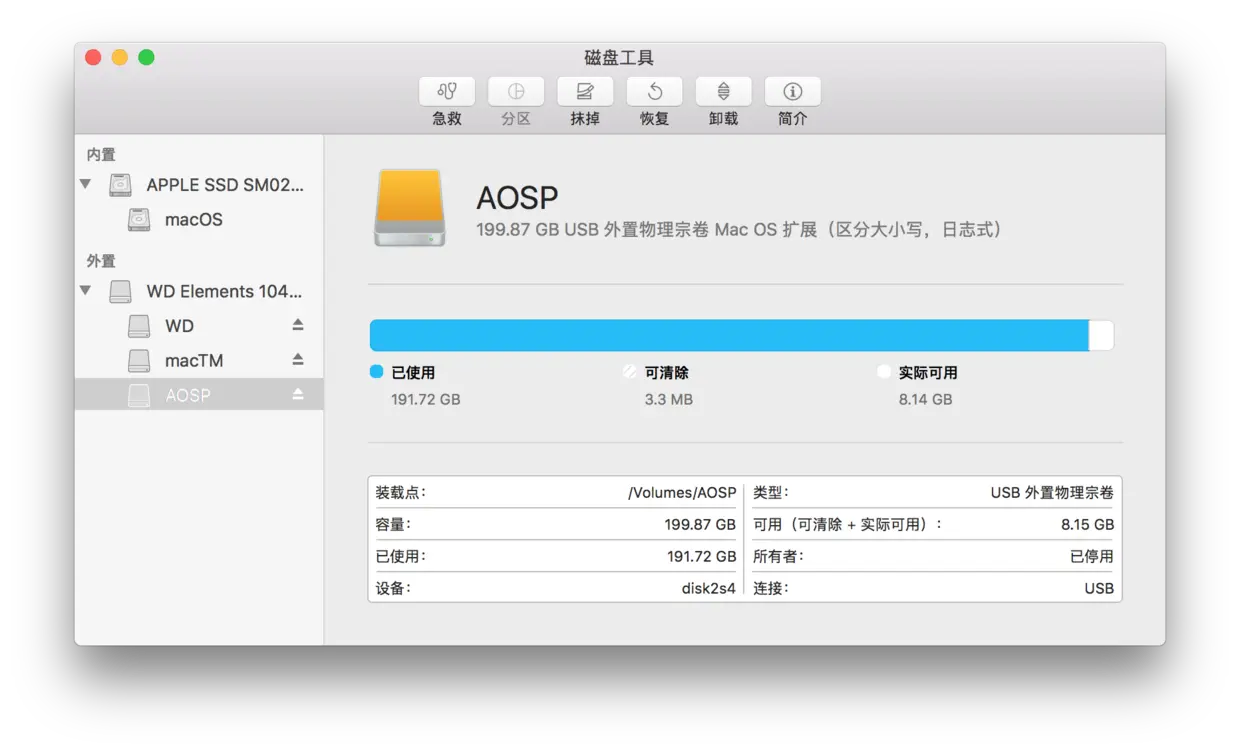The width and height of the screenshot is (1240, 752).
Task: Click the white 实际可用 legend dot
Action: tap(883, 371)
